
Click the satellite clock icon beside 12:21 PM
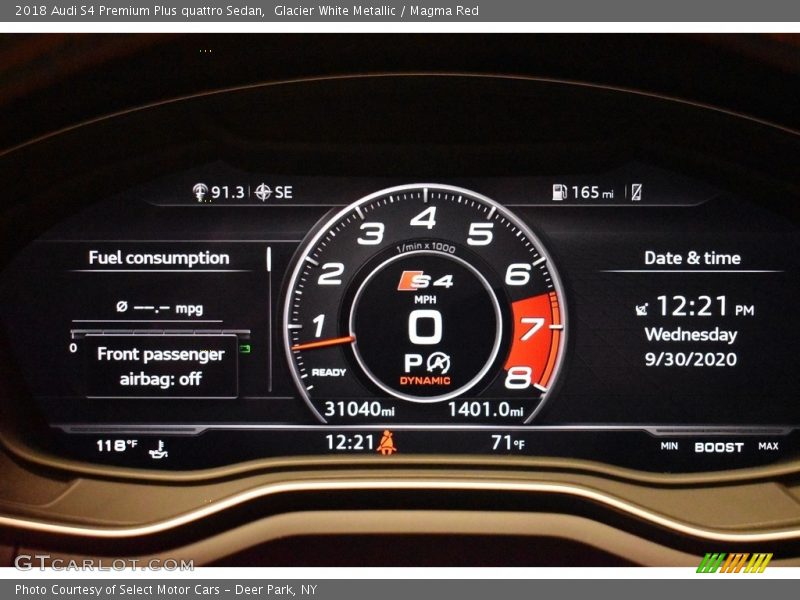click(642, 309)
